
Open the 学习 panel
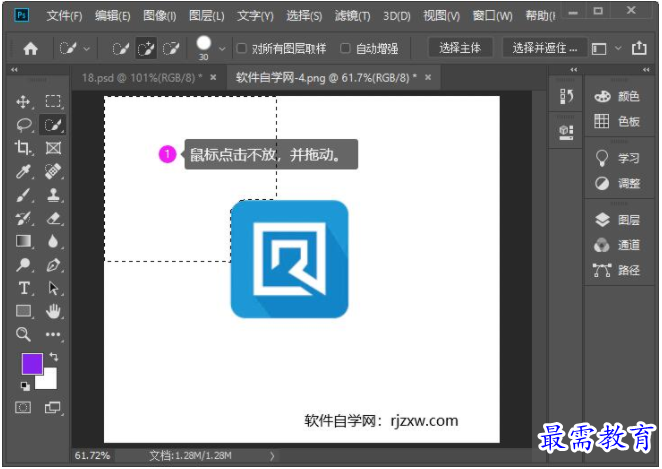pos(617,158)
